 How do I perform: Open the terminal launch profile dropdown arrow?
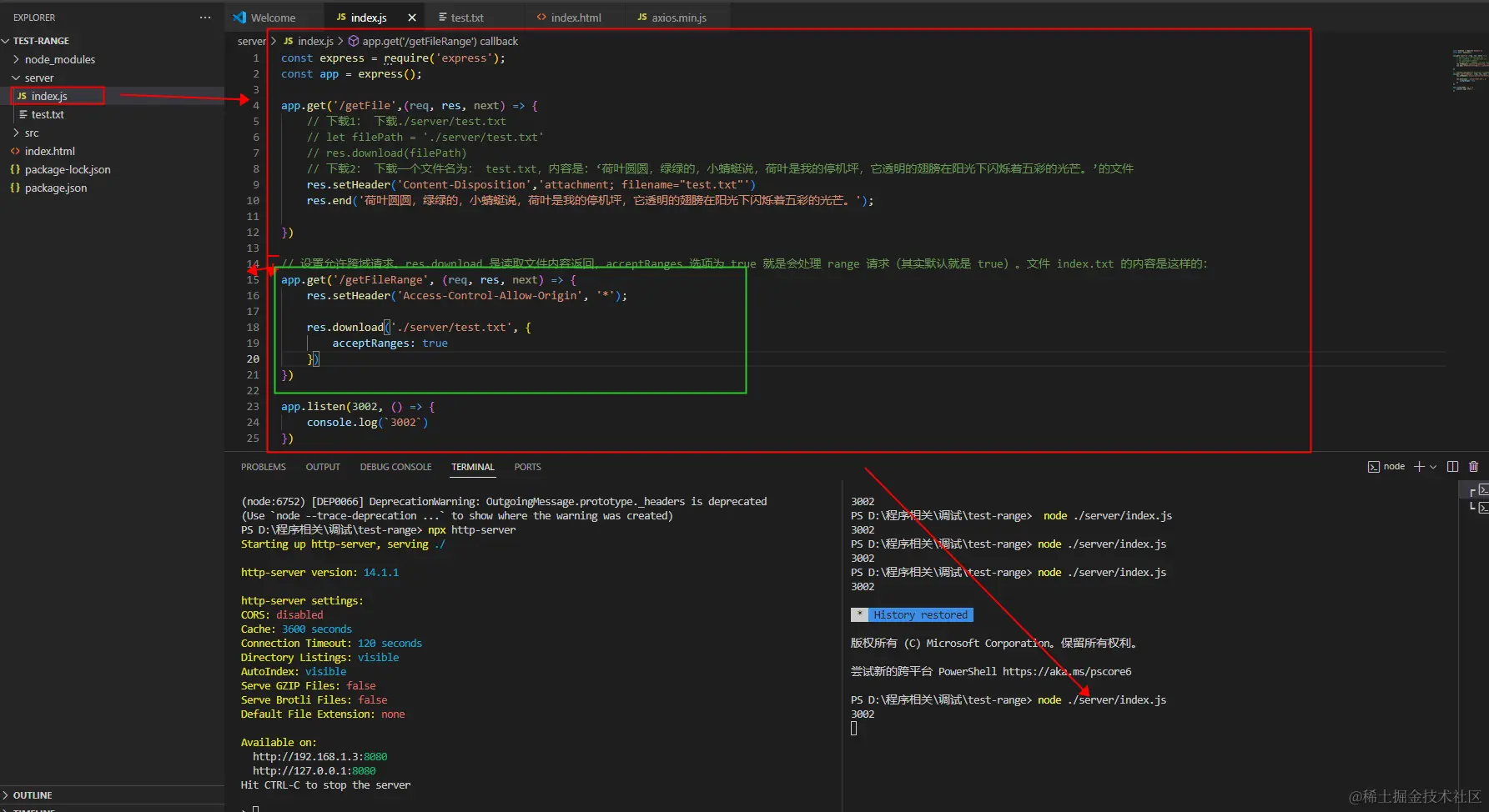1433,467
